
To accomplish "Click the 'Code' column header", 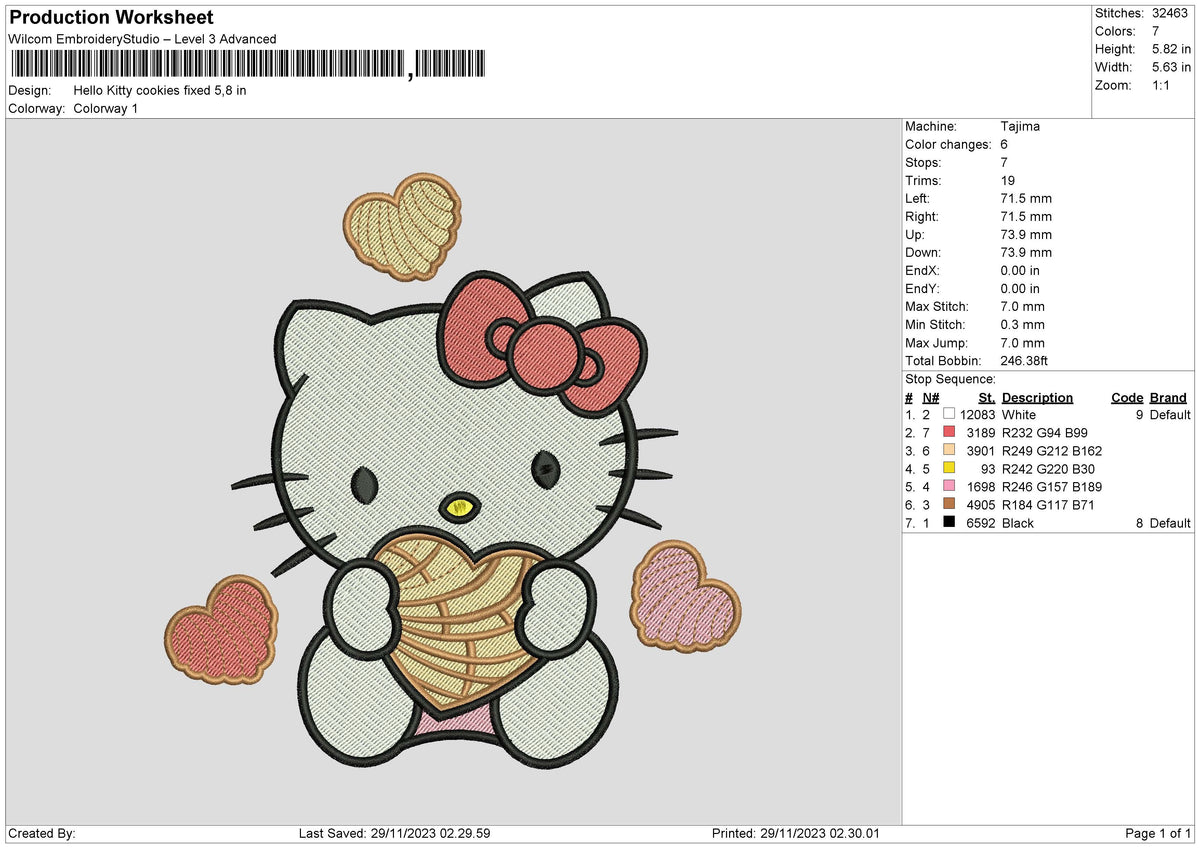I will coord(1127,397).
